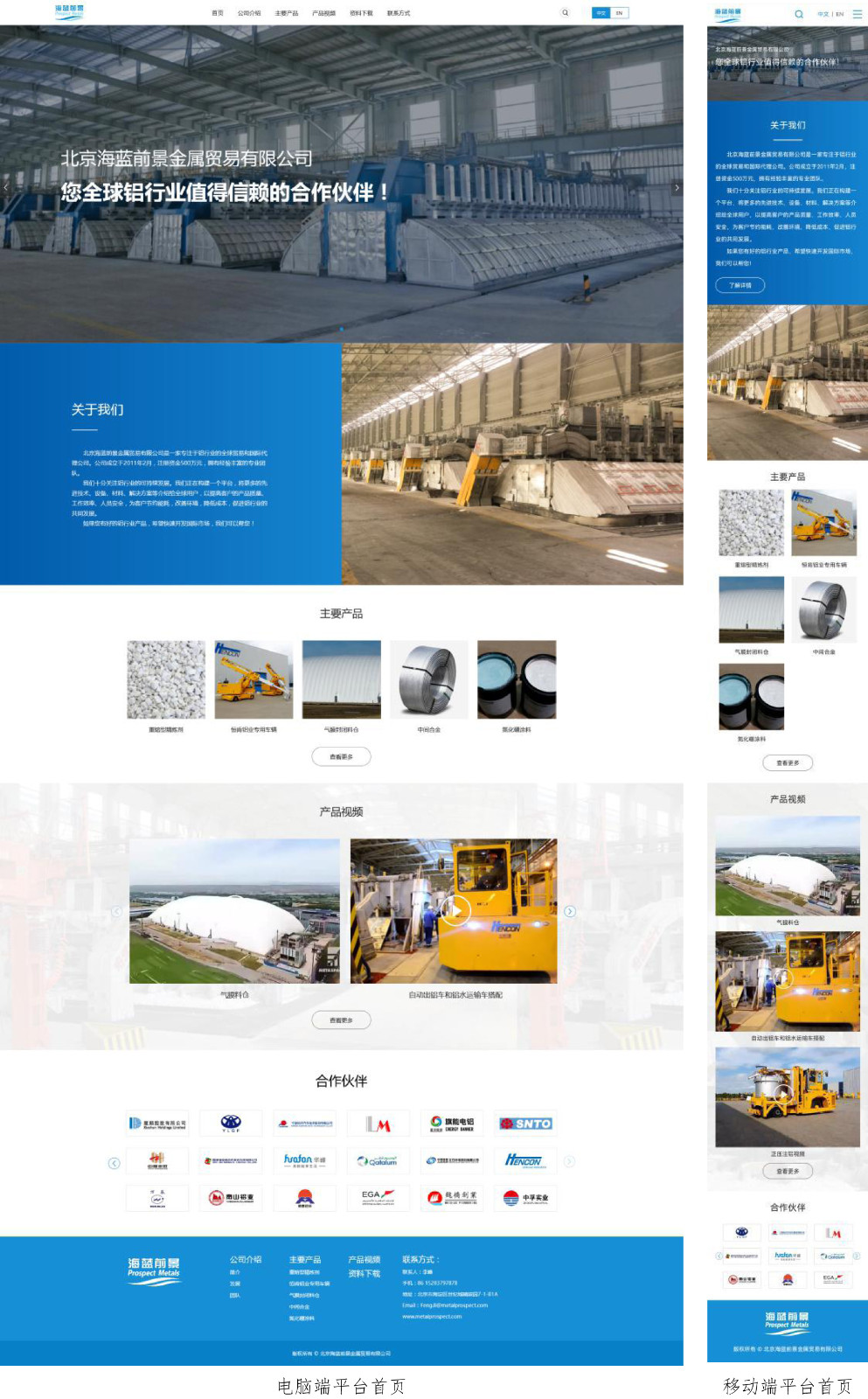The width and height of the screenshot is (868, 1399).
Task: Play the yellow Hencon vehicle video on desktop
Action: click(x=454, y=910)
